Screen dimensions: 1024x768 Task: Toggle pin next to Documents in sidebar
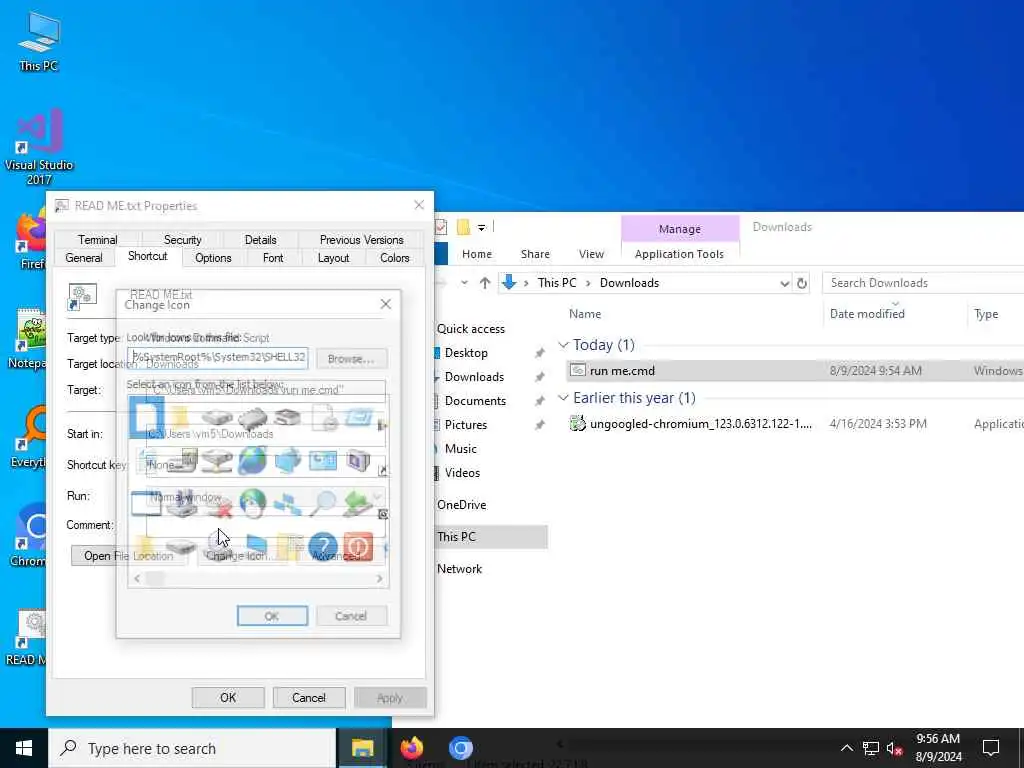[x=539, y=401]
